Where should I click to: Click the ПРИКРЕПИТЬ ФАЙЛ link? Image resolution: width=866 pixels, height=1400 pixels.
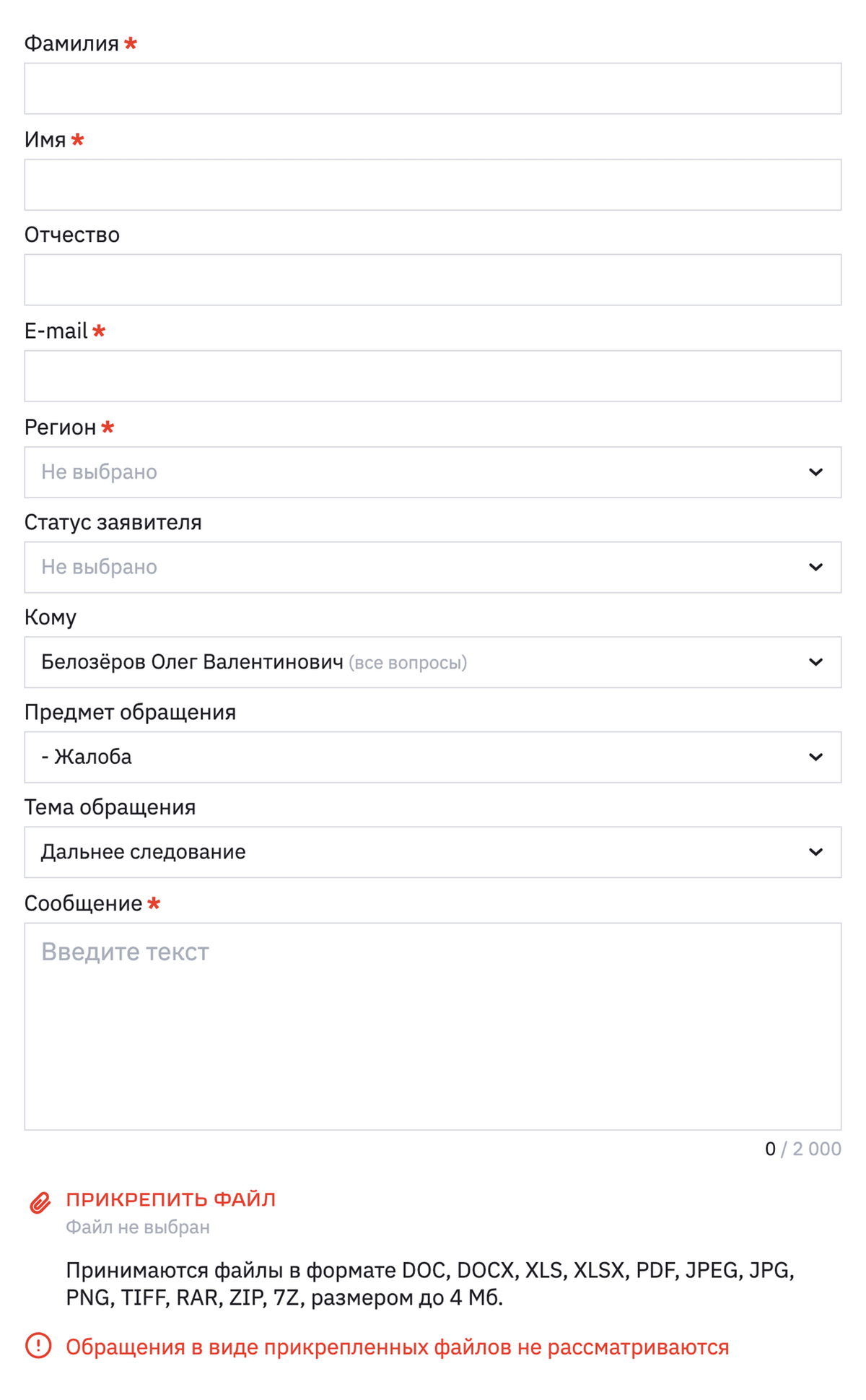pos(171,1199)
